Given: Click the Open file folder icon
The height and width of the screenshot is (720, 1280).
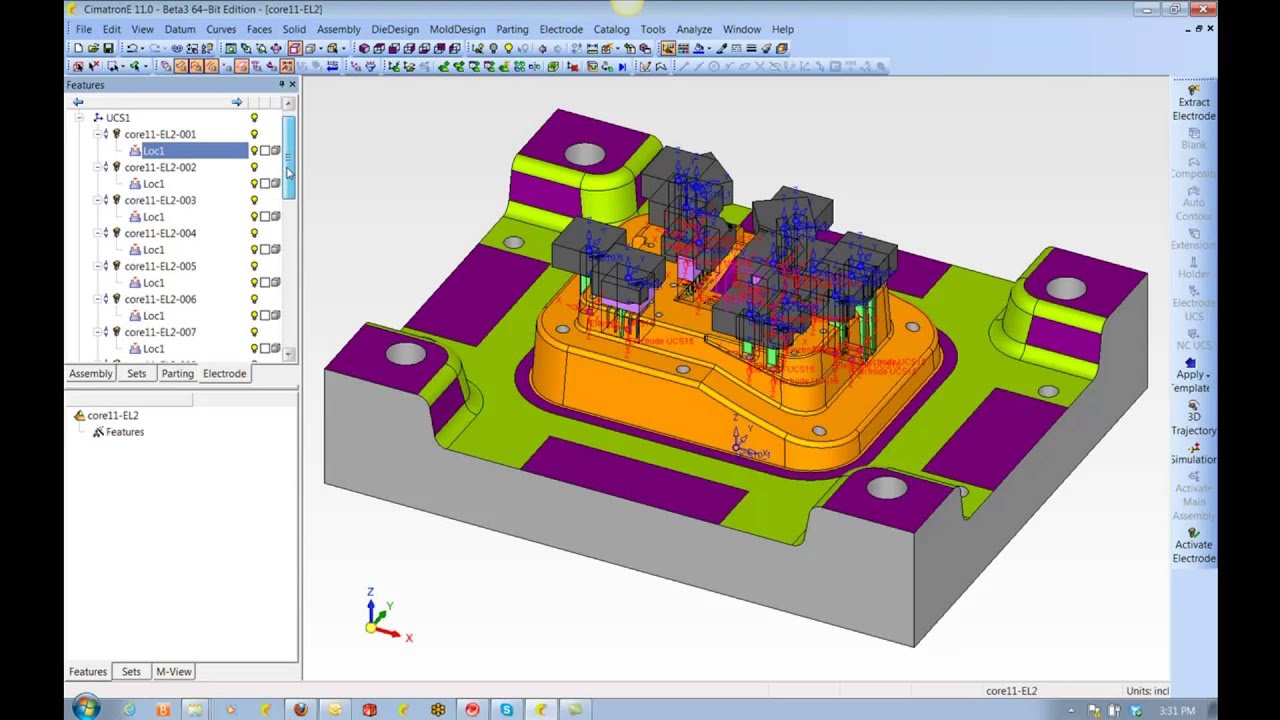Looking at the screenshot, I should (x=93, y=48).
